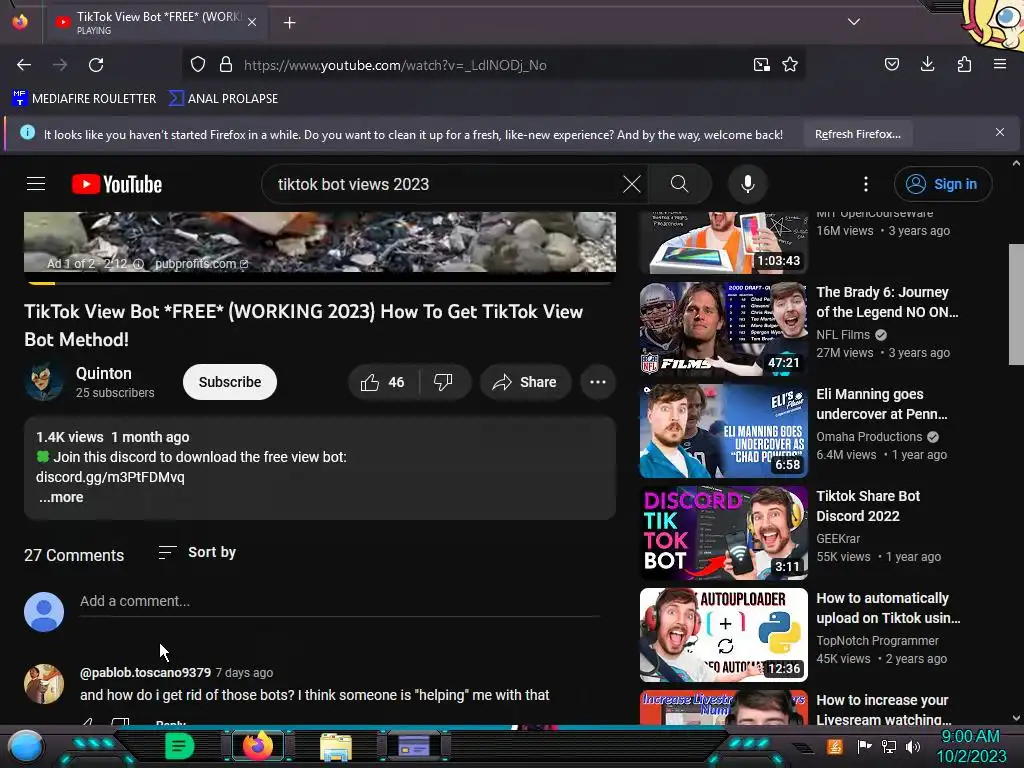Open File Explorer from taskbar
Image resolution: width=1024 pixels, height=768 pixels.
[336, 746]
